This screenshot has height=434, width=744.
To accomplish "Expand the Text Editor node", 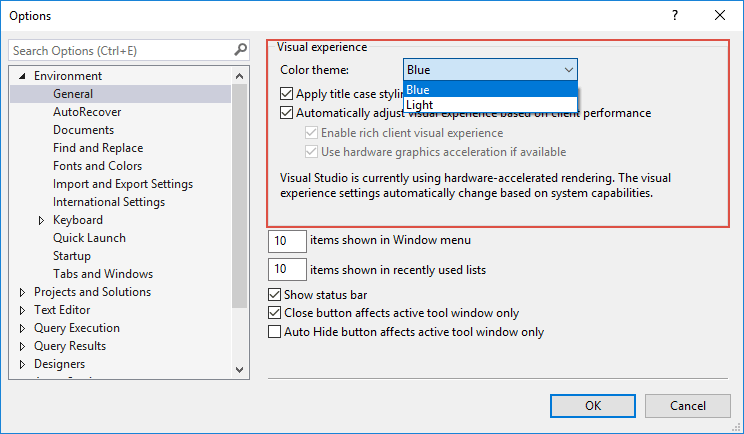I will click(x=22, y=310).
